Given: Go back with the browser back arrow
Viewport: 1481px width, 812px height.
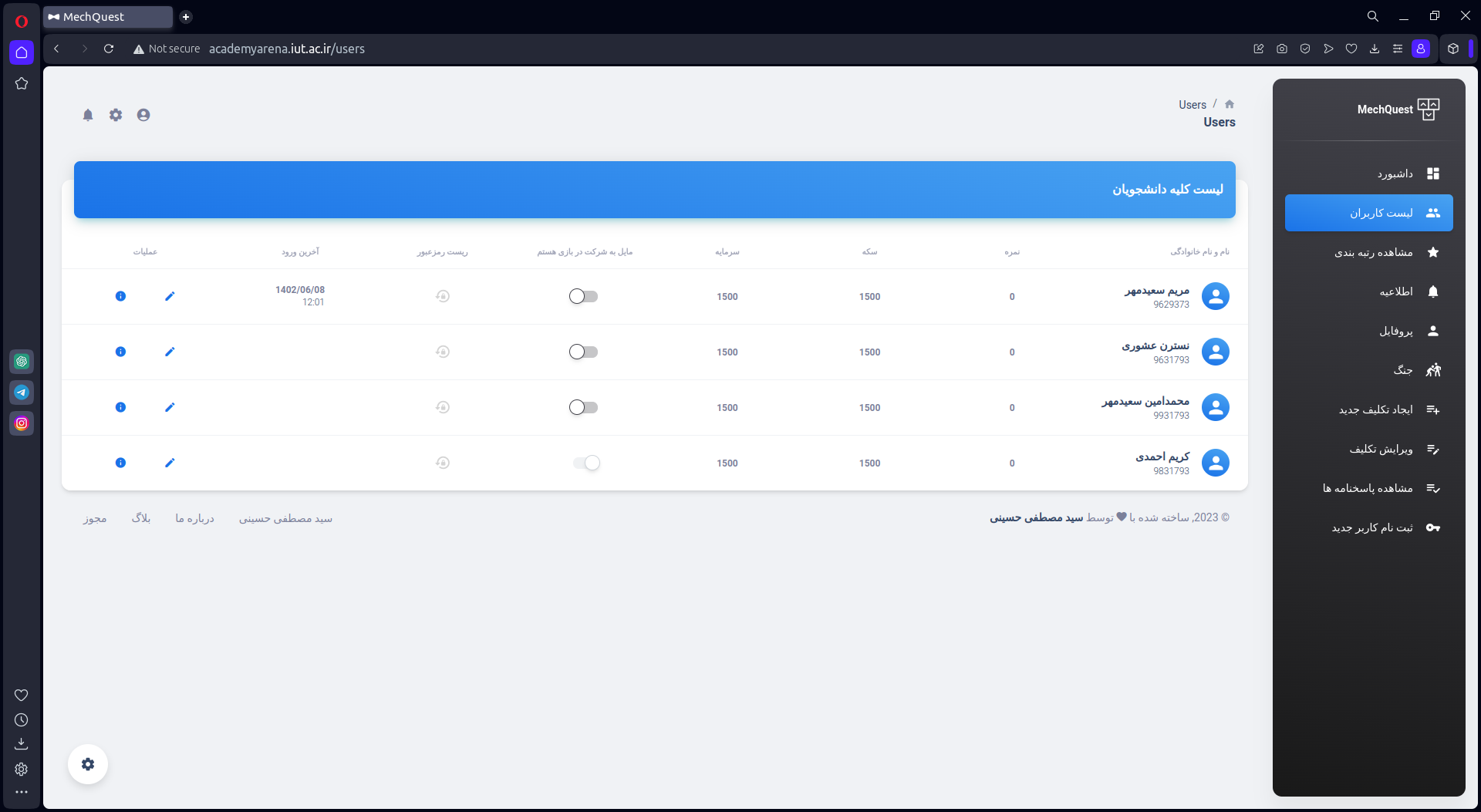Looking at the screenshot, I should click(56, 49).
